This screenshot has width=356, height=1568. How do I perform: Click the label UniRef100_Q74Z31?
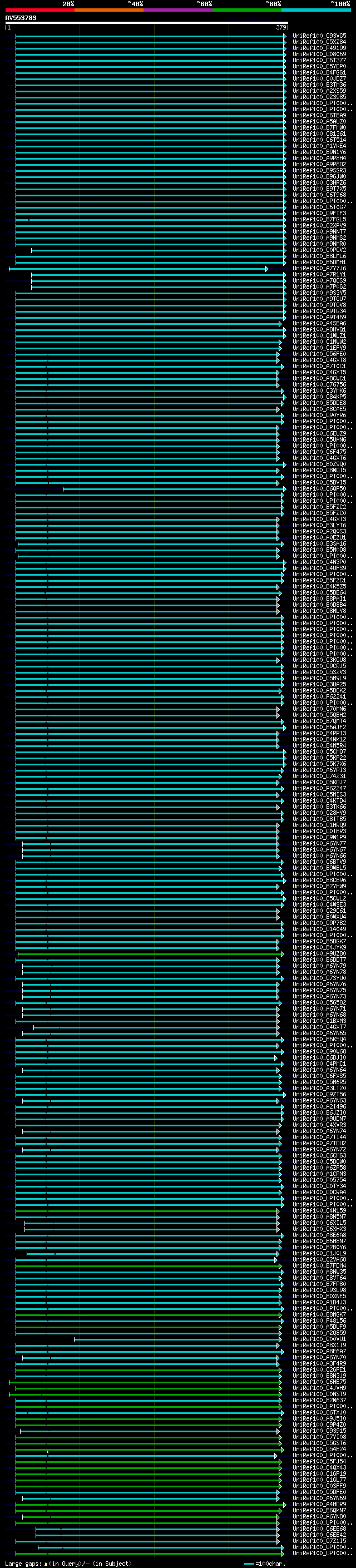pyautogui.click(x=319, y=776)
